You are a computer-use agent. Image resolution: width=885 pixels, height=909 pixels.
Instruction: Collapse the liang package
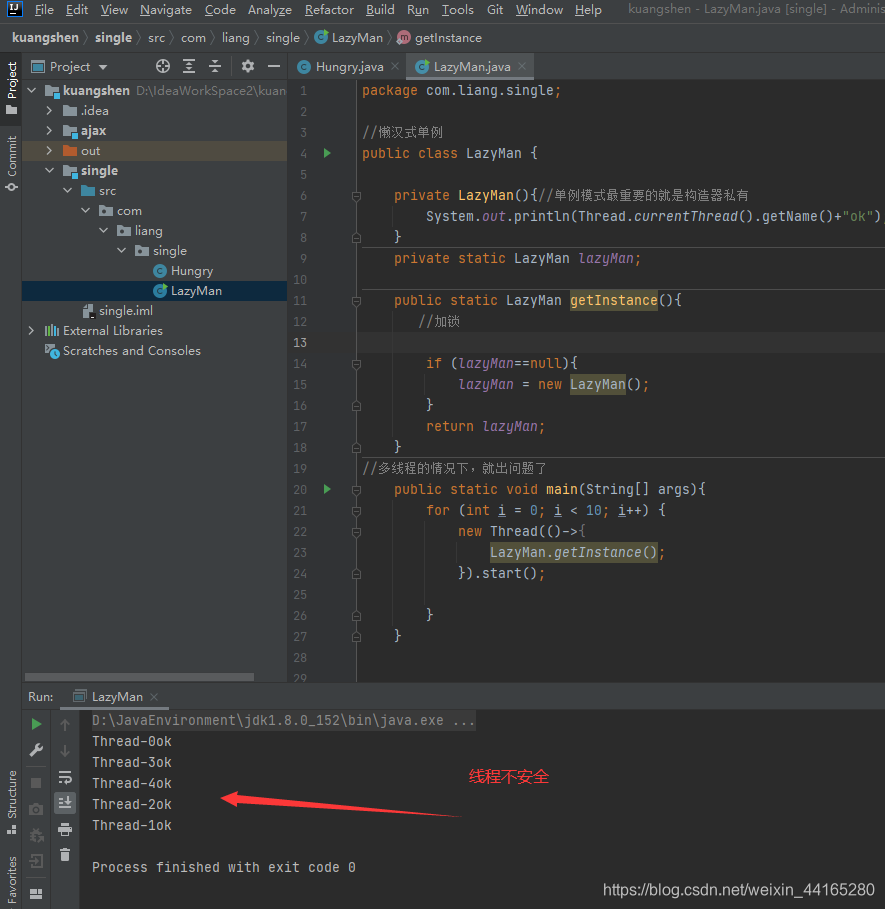(104, 231)
